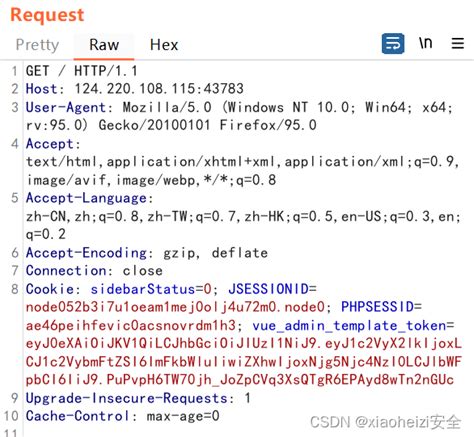Toggle non-printable characters \n button

click(425, 43)
